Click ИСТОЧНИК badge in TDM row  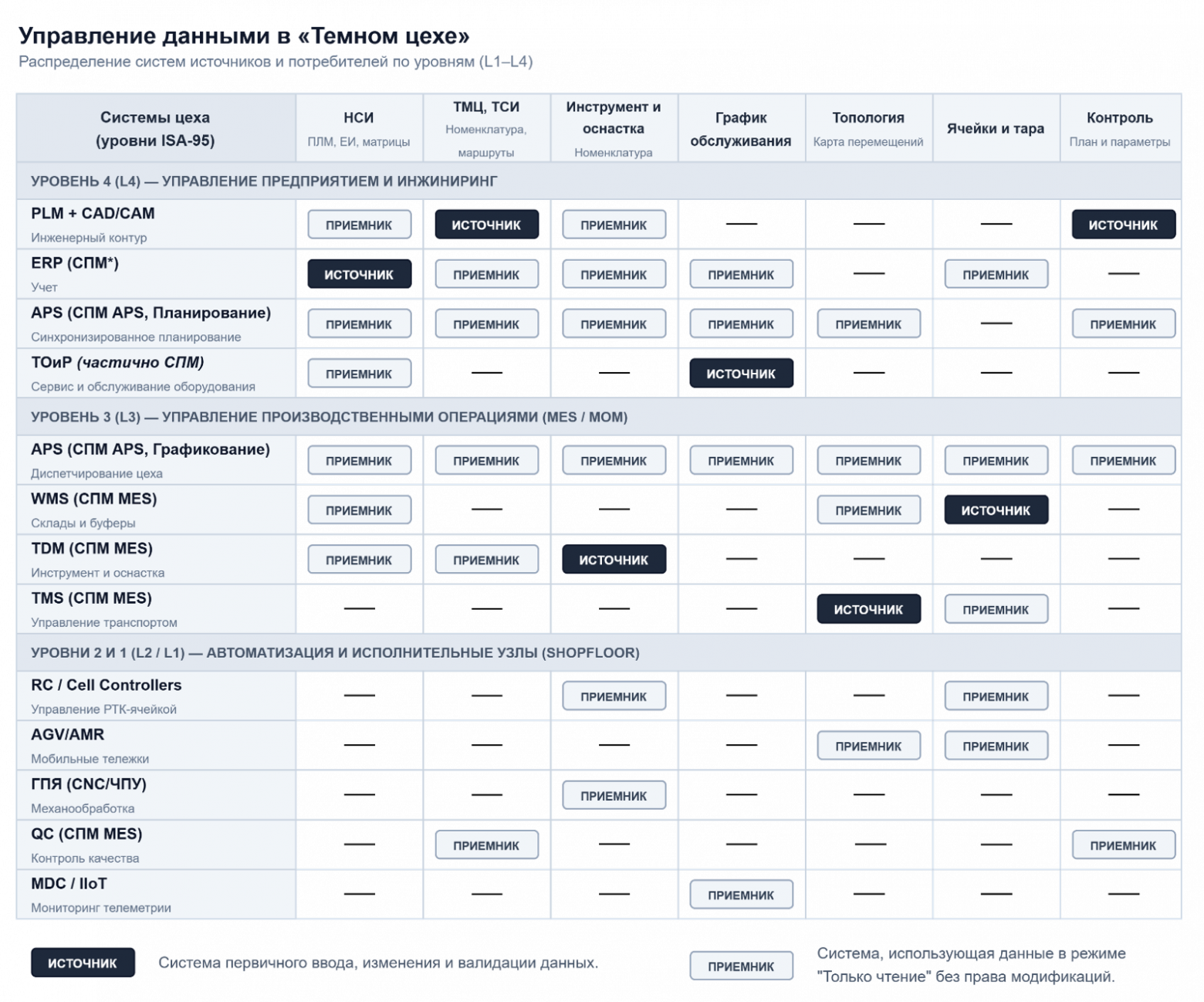tap(614, 559)
